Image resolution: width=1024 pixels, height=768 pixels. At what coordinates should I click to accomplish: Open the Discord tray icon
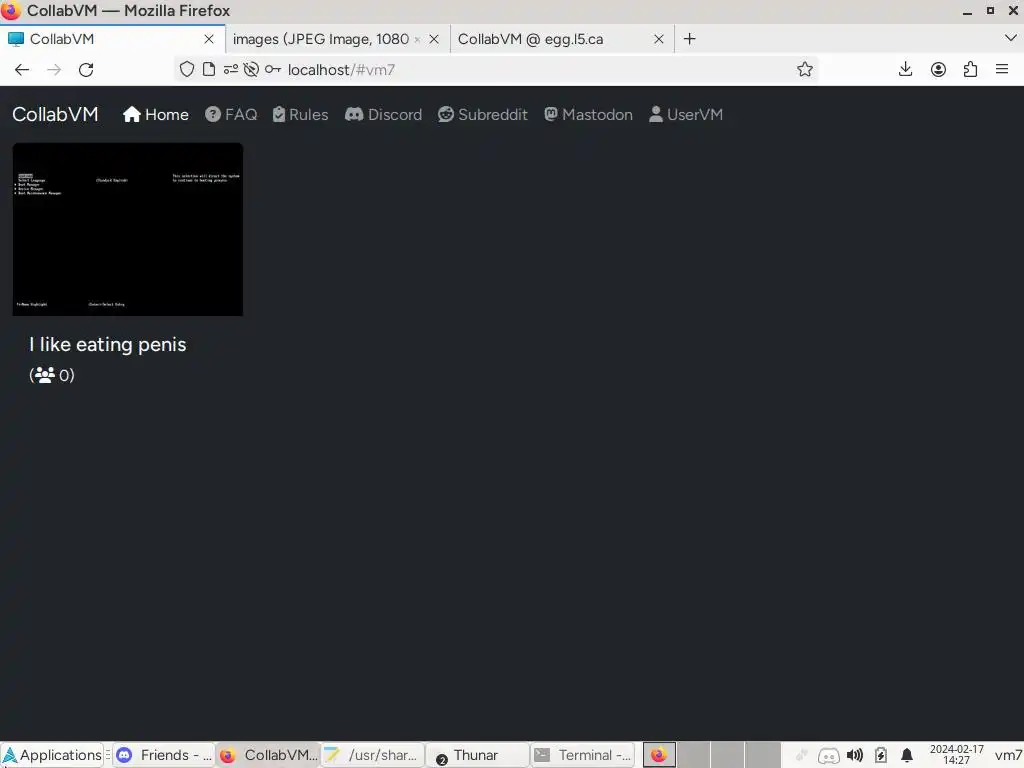click(828, 756)
